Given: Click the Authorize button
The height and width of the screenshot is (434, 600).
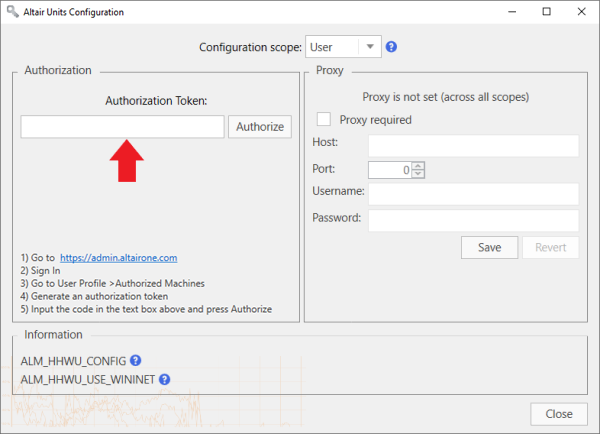Looking at the screenshot, I should [x=260, y=127].
